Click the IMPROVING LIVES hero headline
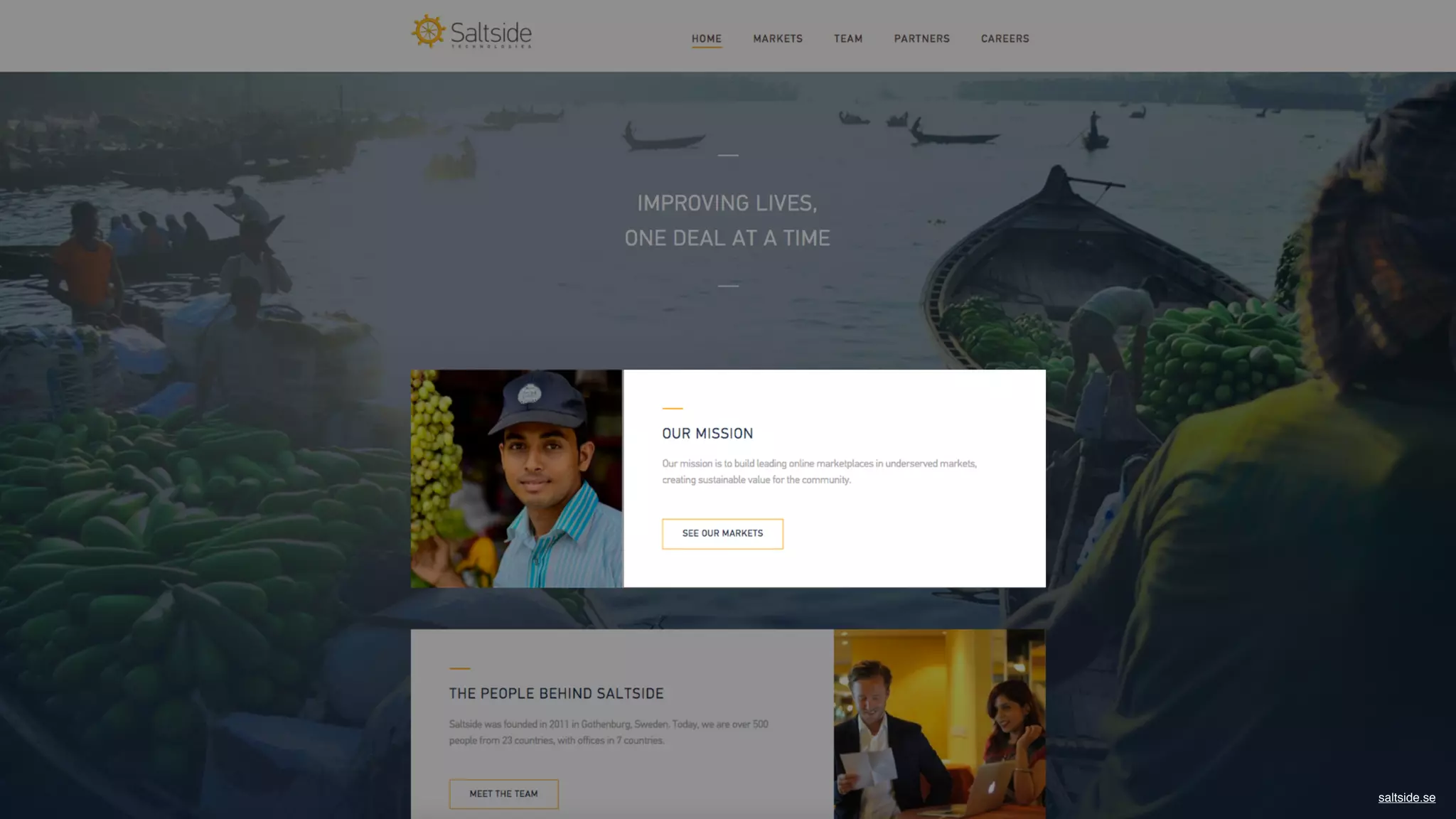Image resolution: width=1456 pixels, height=819 pixels. point(727,203)
